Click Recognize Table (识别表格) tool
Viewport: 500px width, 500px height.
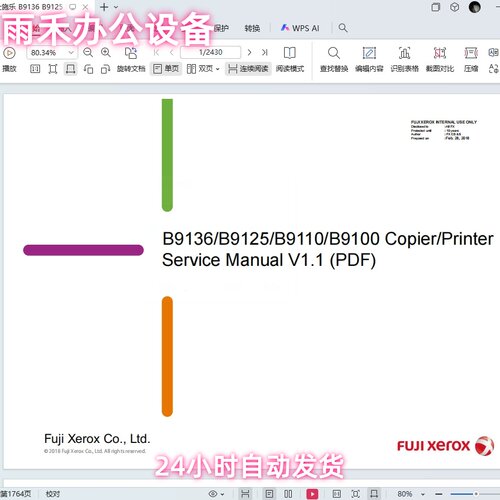tap(404, 60)
